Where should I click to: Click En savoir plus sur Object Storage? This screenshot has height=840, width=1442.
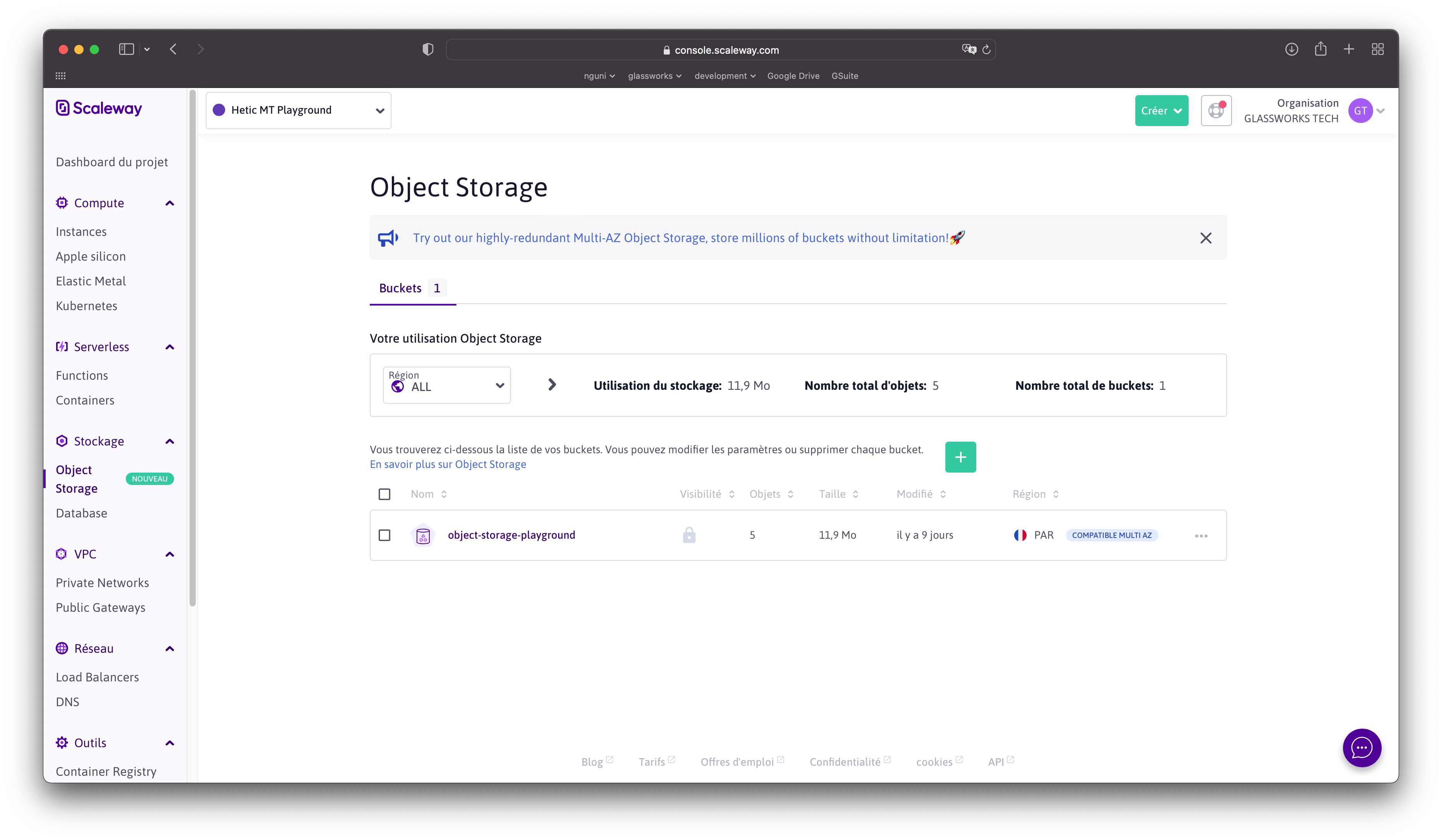(448, 464)
